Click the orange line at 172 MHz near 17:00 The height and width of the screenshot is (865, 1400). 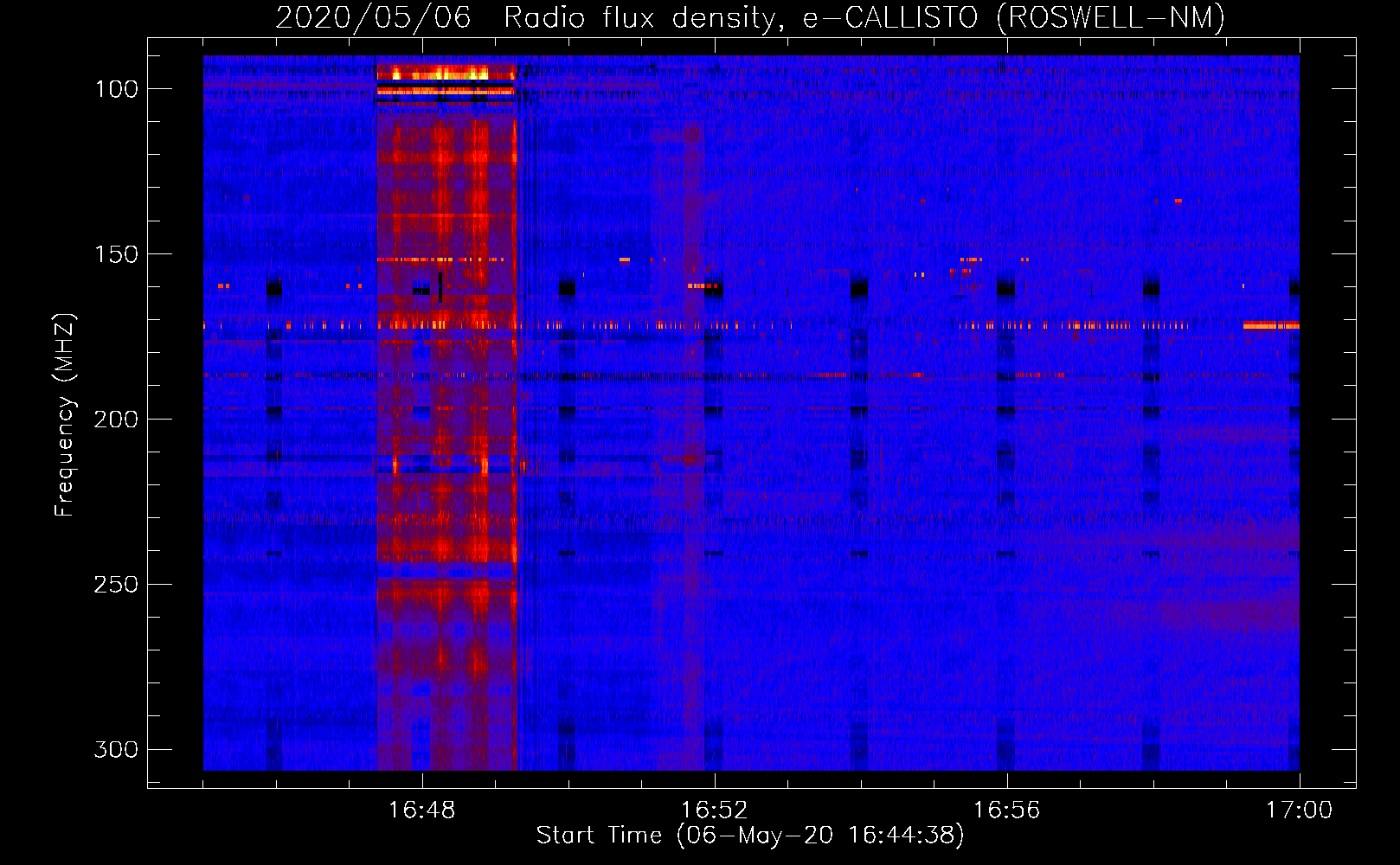(x=1271, y=326)
